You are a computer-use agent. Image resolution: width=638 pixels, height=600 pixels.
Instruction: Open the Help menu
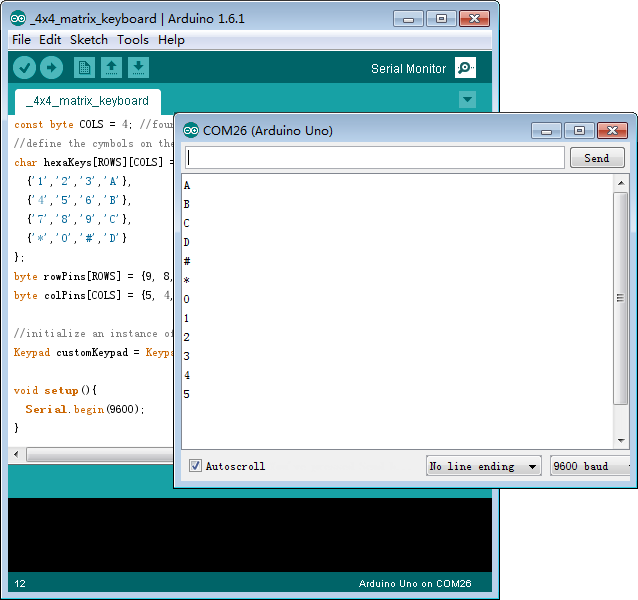tap(171, 40)
